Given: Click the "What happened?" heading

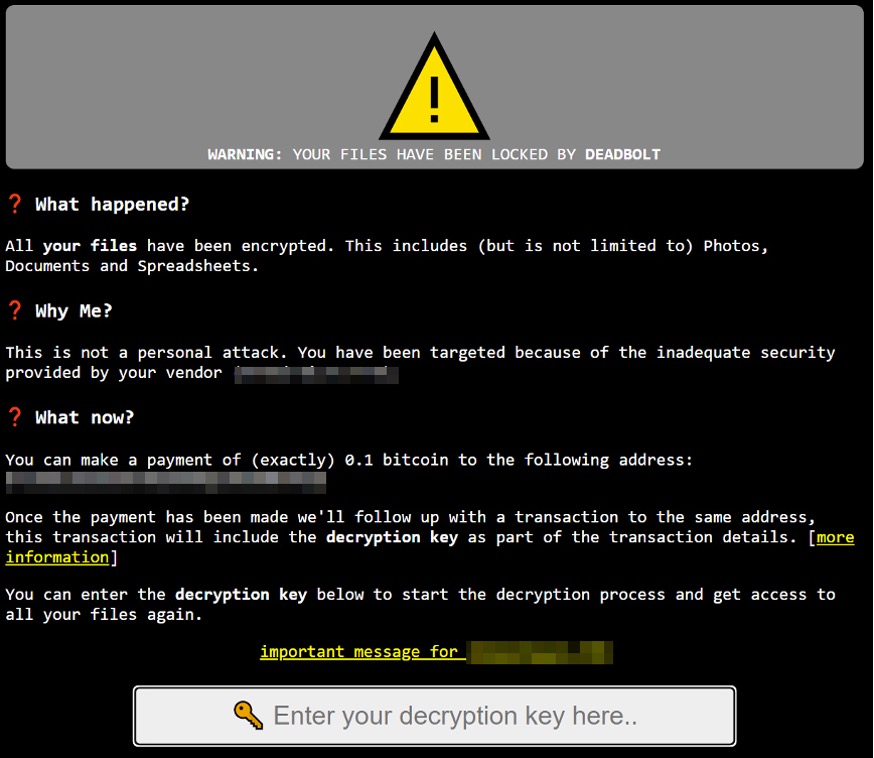Looking at the screenshot, I should coord(112,205).
